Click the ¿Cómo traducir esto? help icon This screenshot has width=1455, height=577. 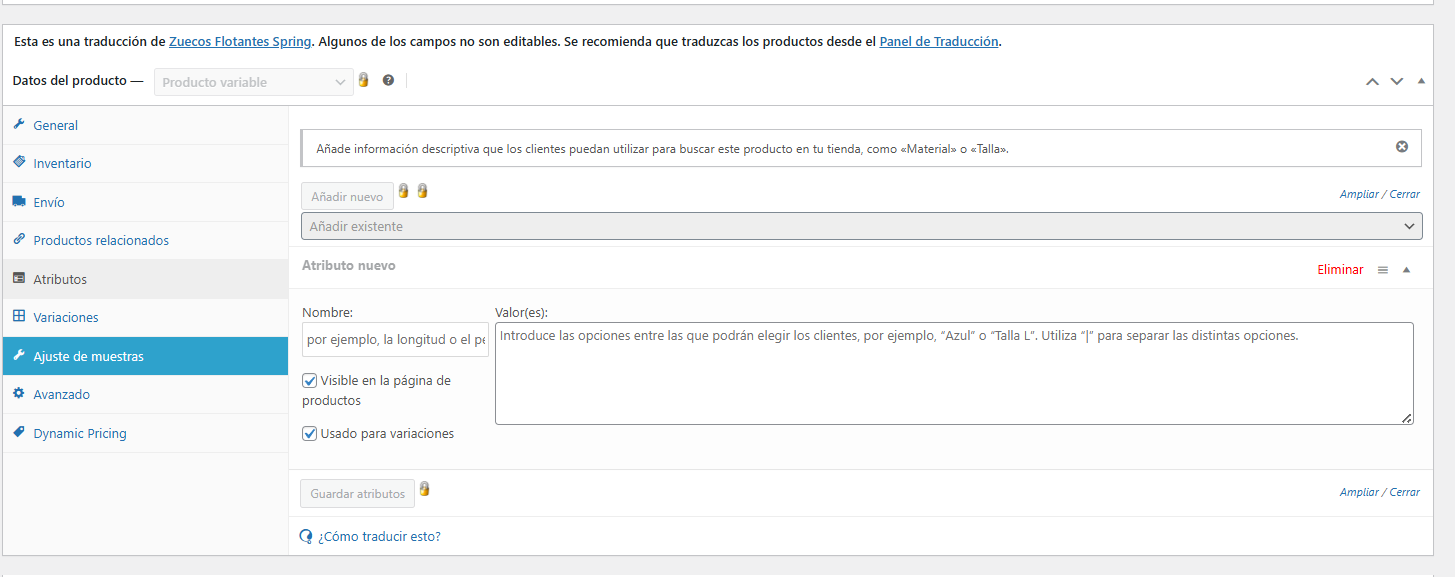(x=307, y=537)
